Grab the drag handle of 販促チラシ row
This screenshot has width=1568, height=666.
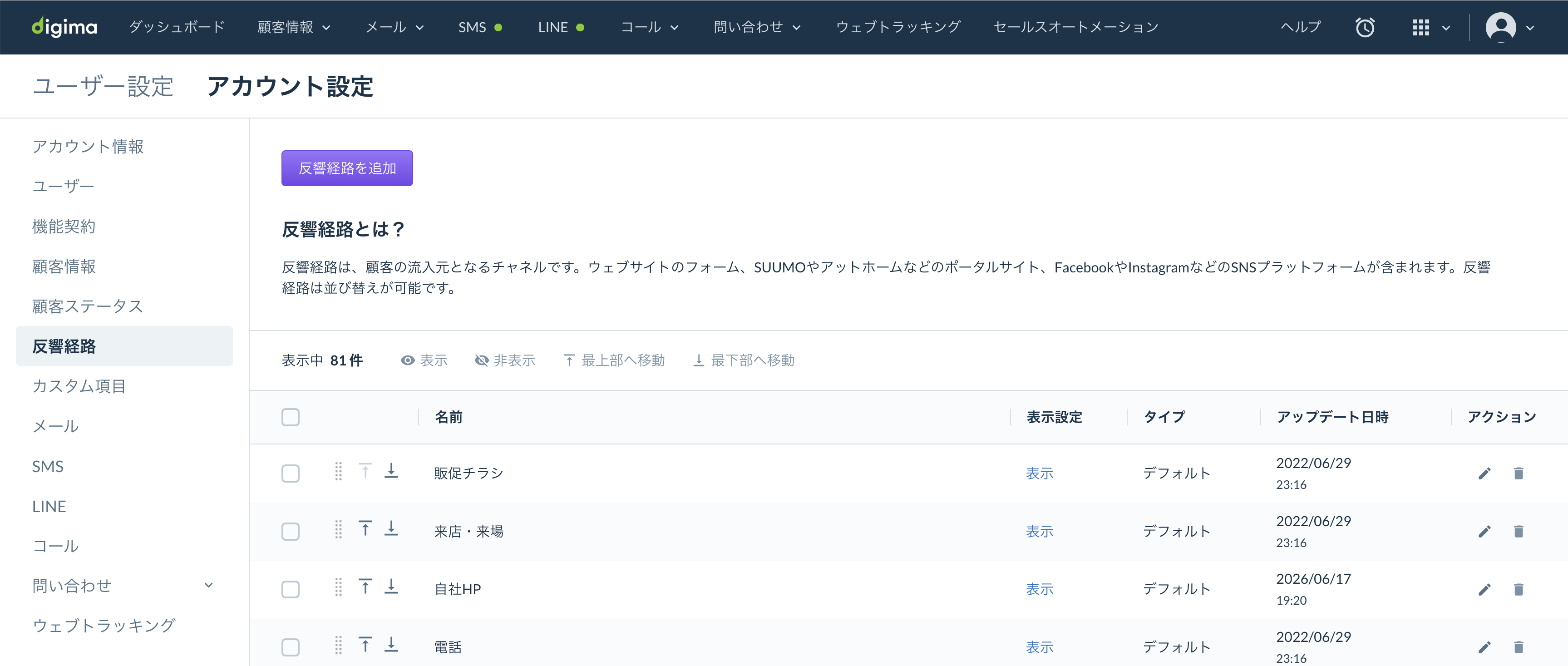(339, 471)
